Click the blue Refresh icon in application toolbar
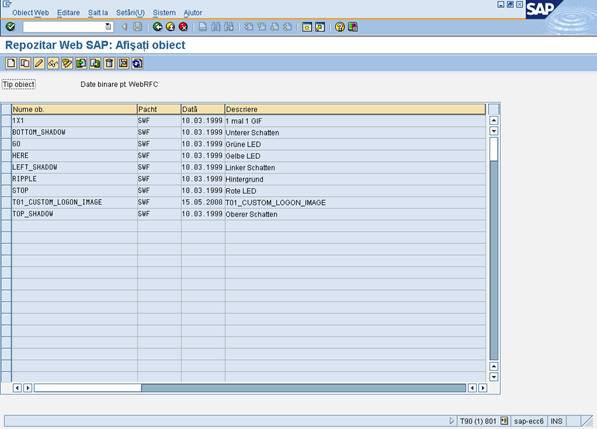 pos(137,63)
